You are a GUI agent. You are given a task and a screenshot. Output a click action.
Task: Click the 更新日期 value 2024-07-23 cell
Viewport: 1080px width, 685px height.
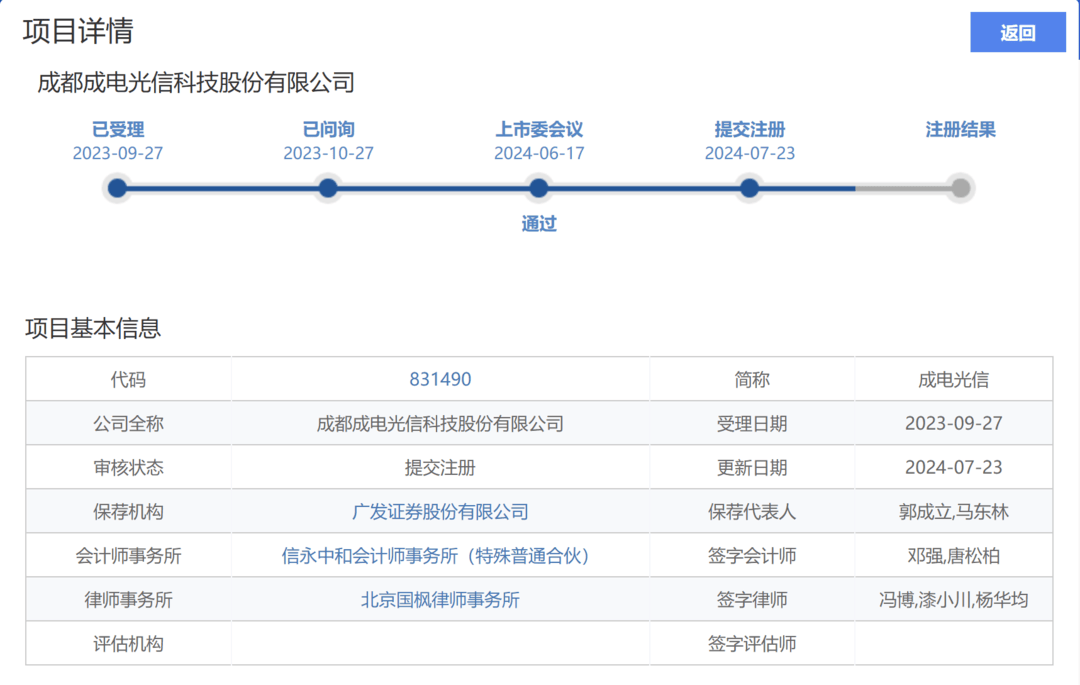point(954,467)
